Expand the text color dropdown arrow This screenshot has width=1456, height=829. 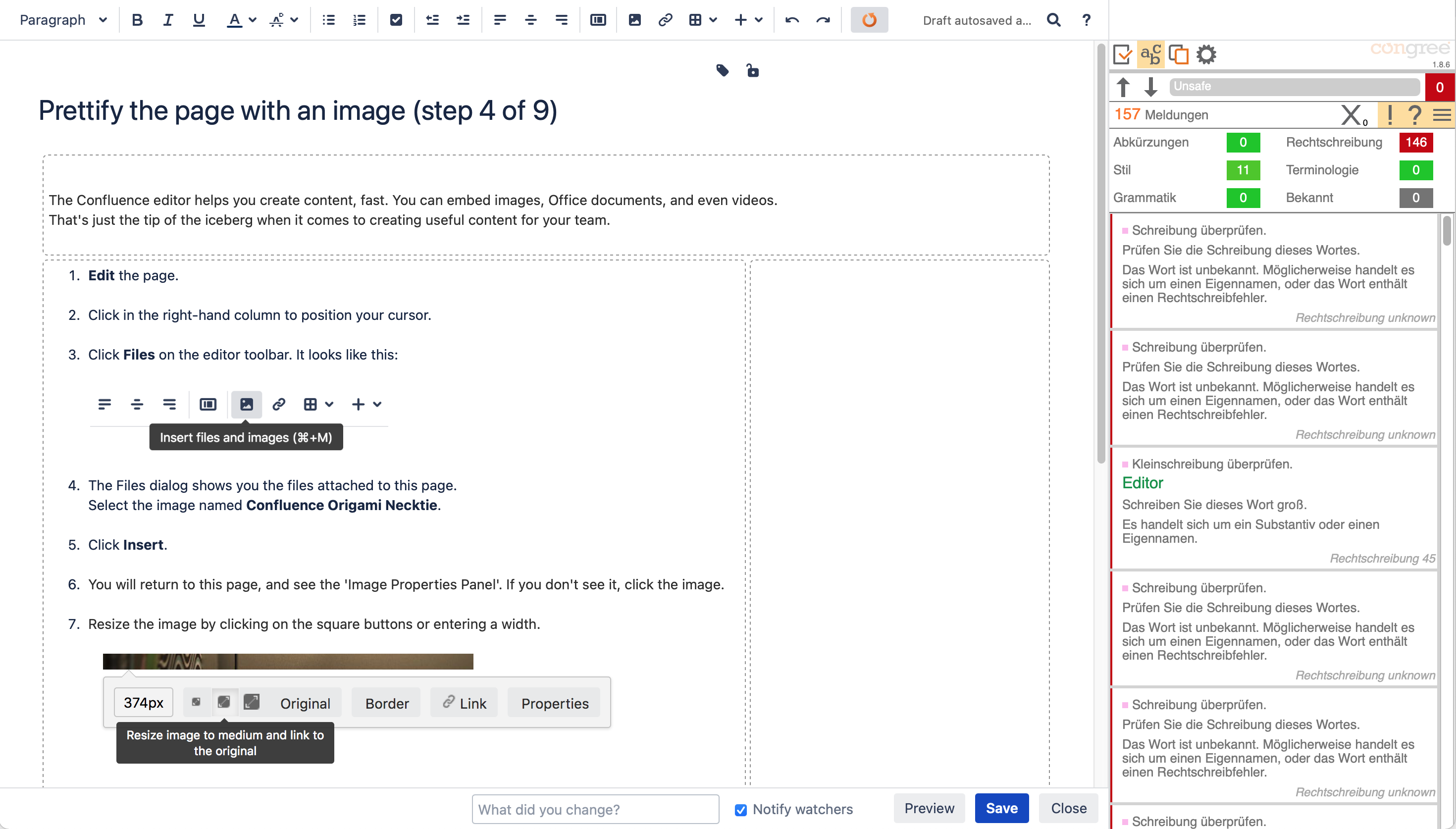[x=253, y=20]
